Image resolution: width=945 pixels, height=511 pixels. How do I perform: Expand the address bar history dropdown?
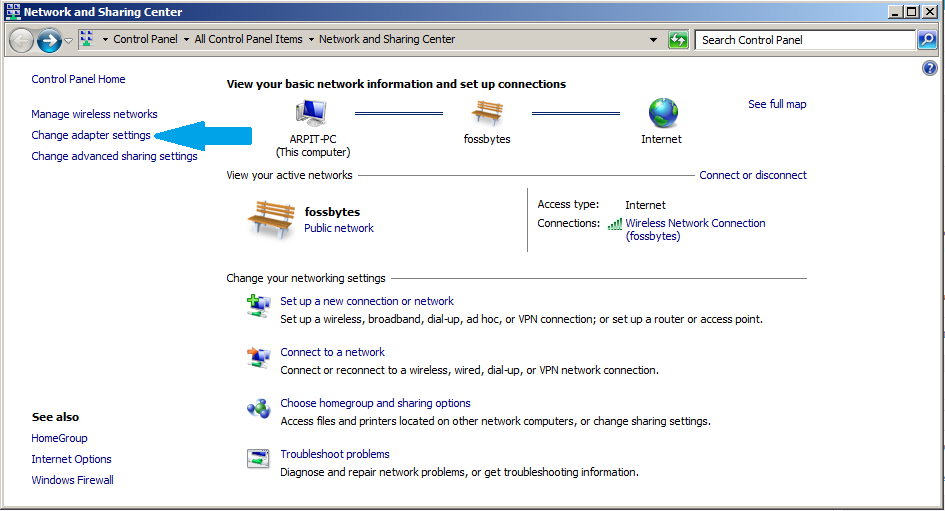654,40
